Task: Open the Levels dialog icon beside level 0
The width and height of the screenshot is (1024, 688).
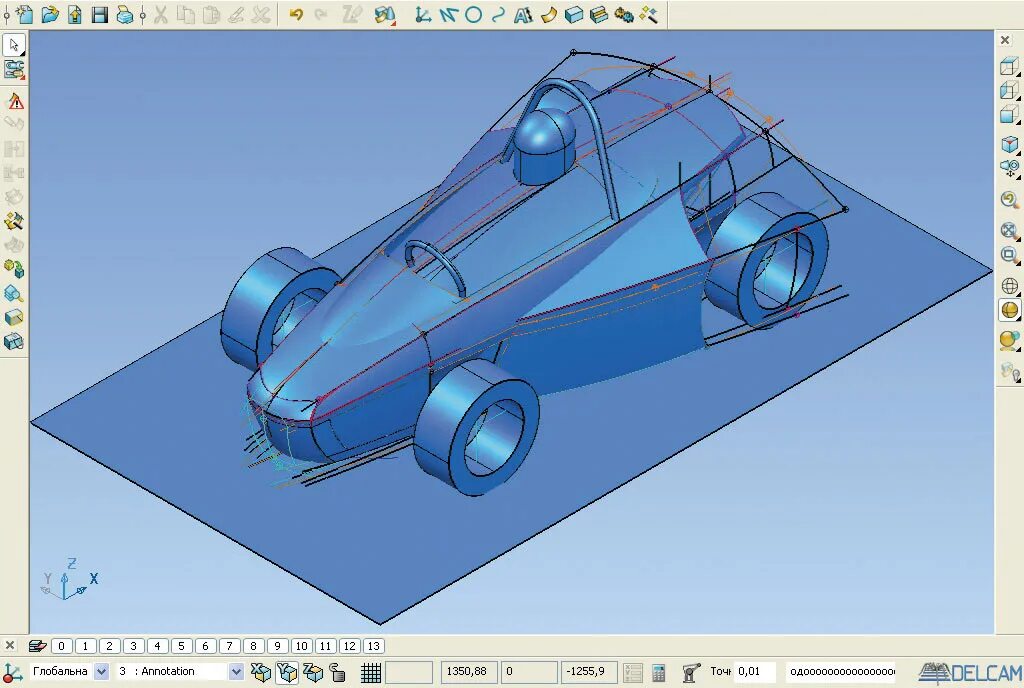Action: [38, 646]
